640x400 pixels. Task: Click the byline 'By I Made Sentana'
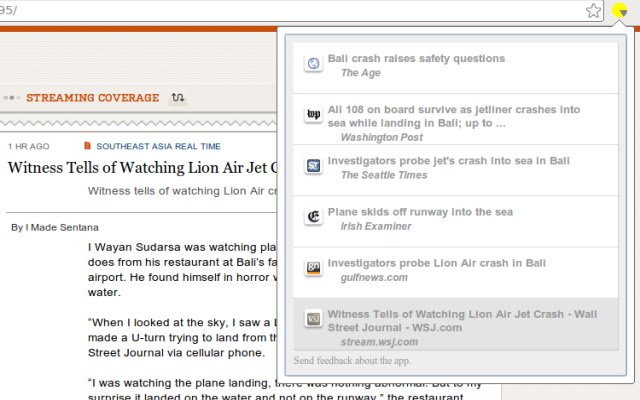click(55, 227)
